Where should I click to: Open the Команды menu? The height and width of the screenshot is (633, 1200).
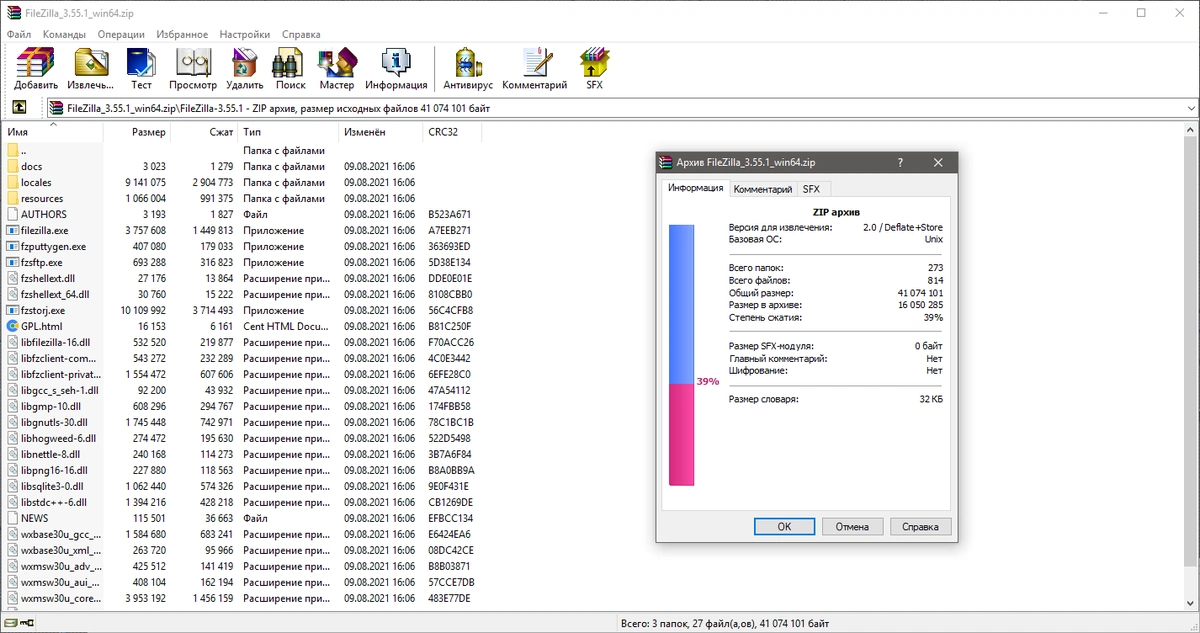click(64, 34)
